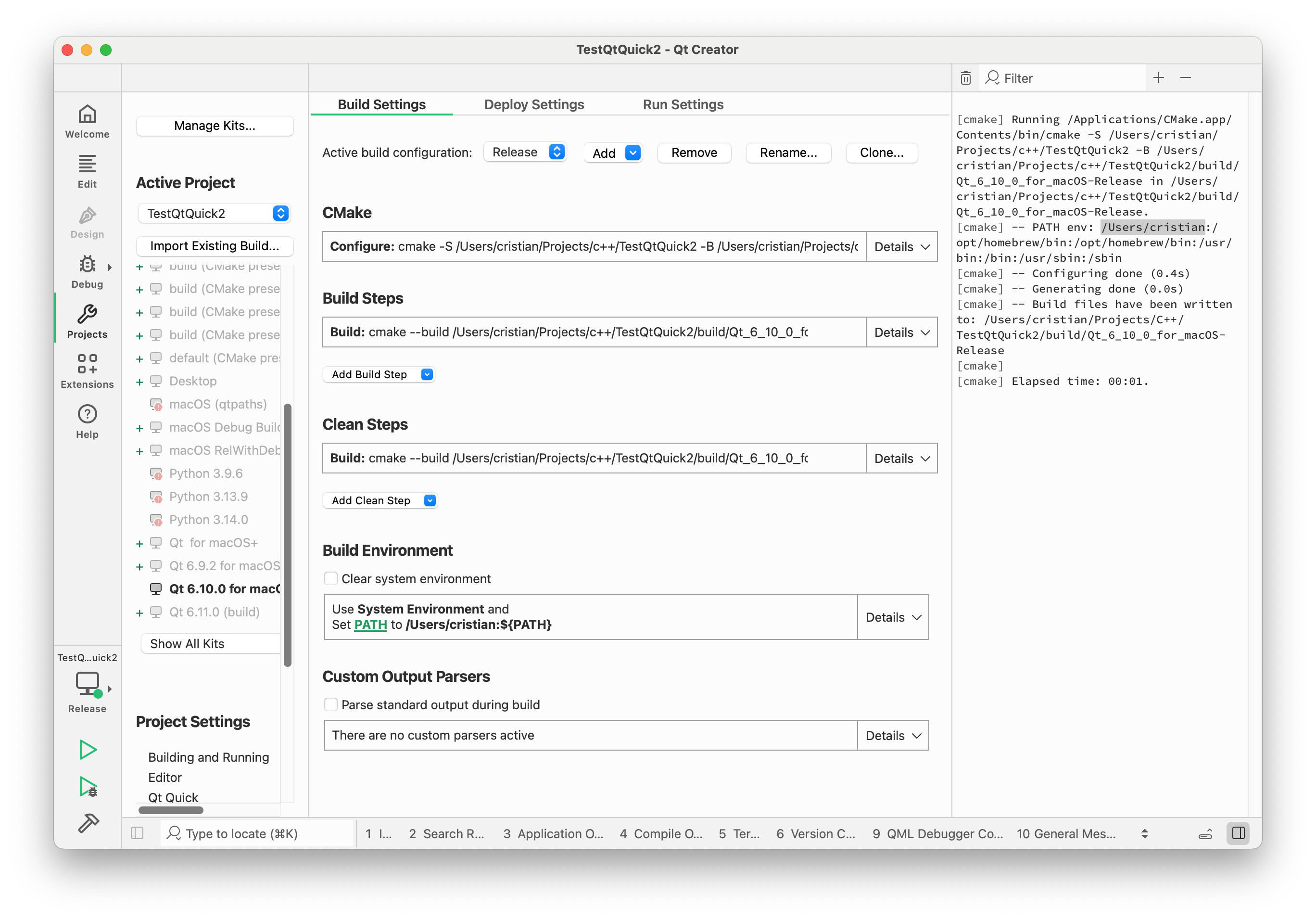The width and height of the screenshot is (1316, 920).
Task: Expand the Build Environment Details
Action: [892, 617]
